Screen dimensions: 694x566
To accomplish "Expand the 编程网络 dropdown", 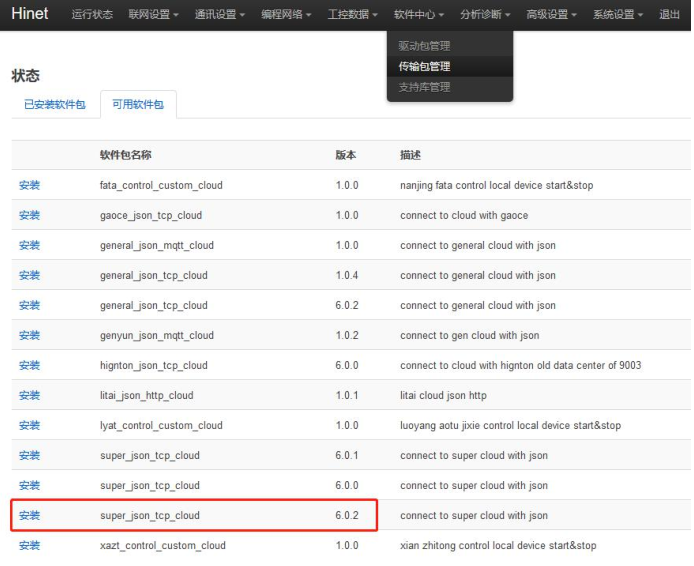I will 286,15.
